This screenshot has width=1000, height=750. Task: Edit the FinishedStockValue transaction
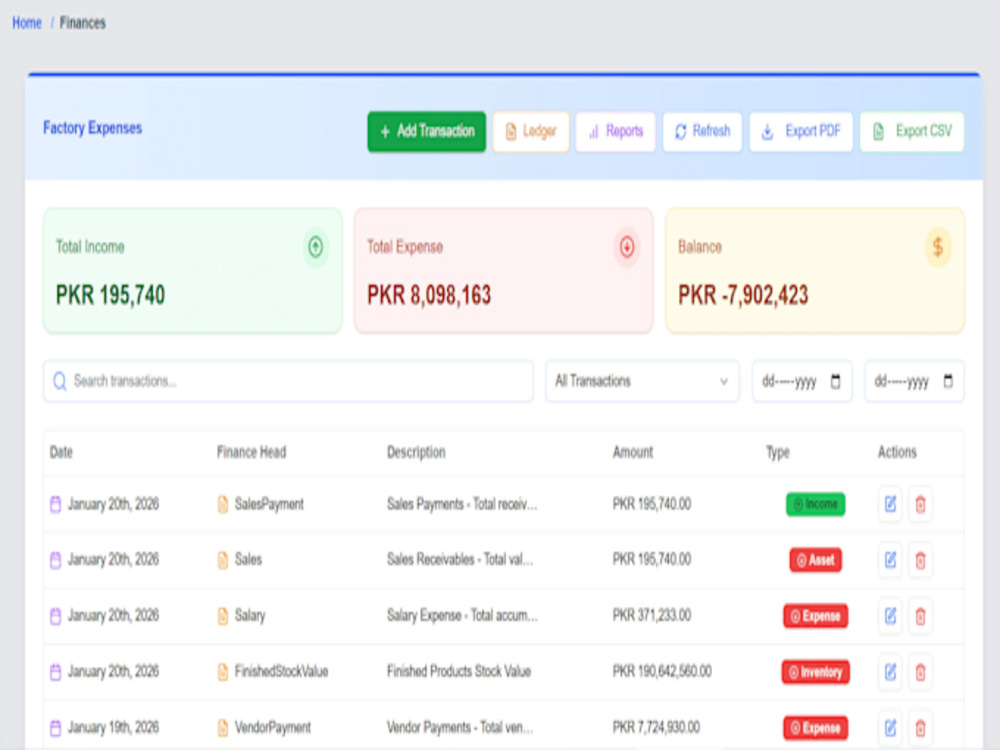pos(890,672)
